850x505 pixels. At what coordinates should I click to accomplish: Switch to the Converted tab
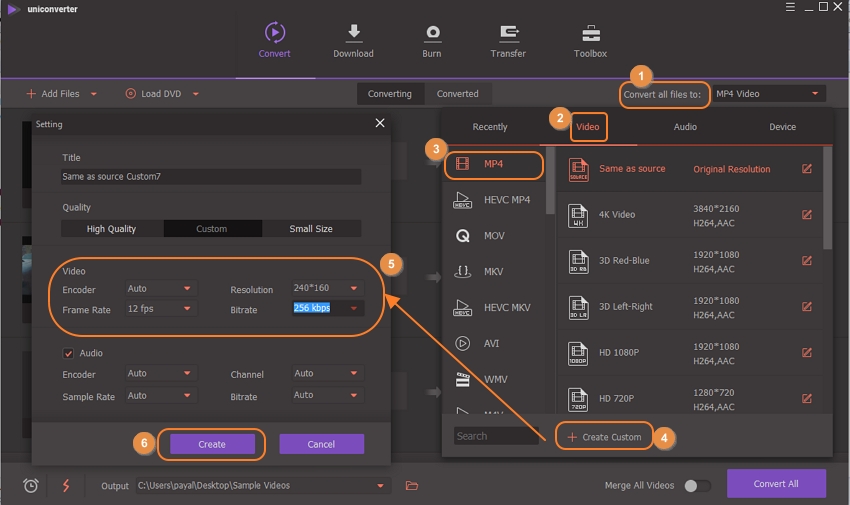coord(458,94)
